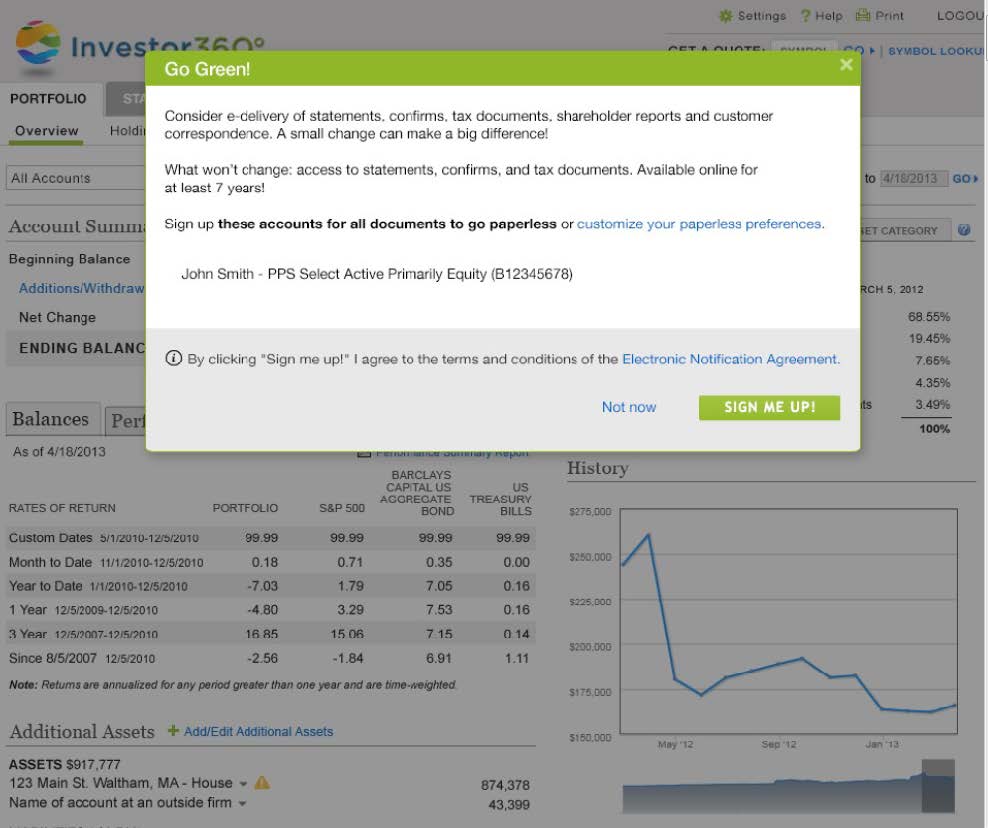The image size is (988, 828).
Task: Click the Print printer icon
Action: point(863,16)
